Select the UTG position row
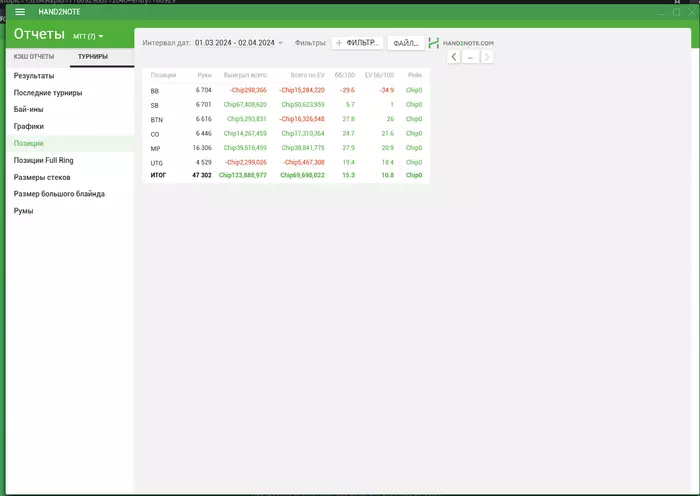Viewport: 700px width, 496px height. coord(286,163)
